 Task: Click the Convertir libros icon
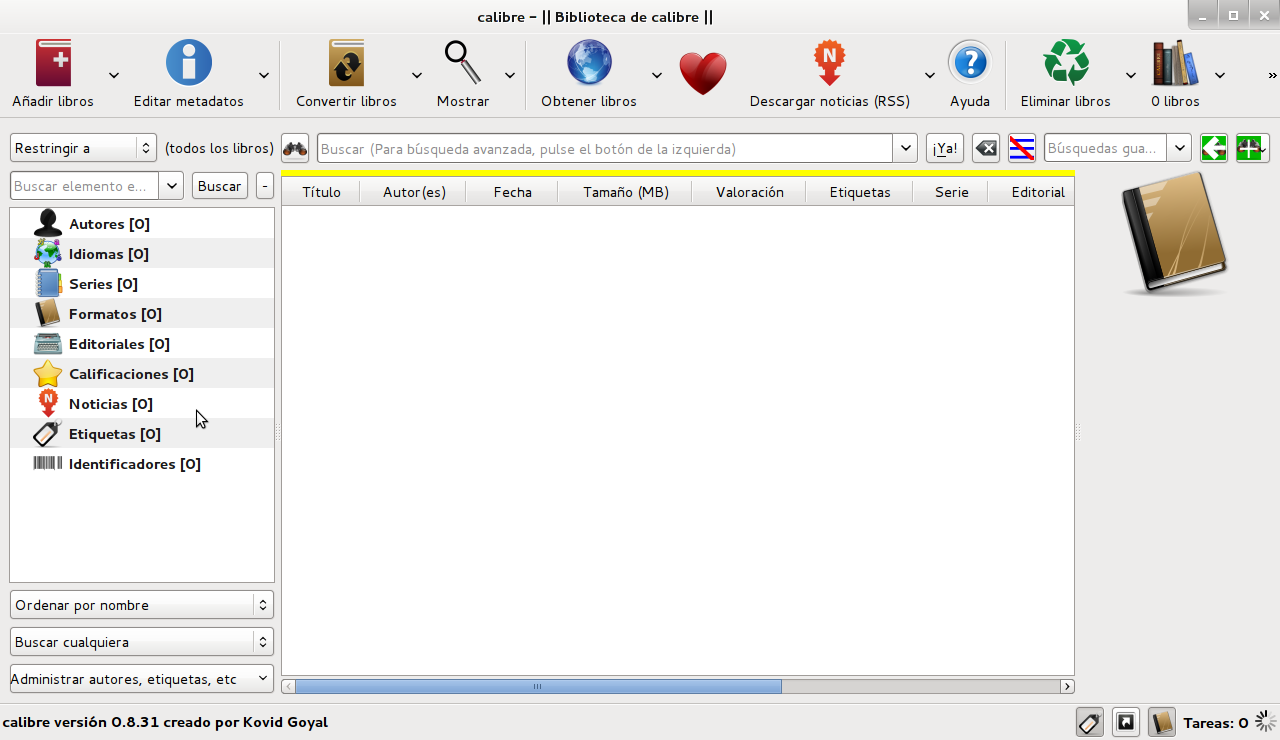346,63
